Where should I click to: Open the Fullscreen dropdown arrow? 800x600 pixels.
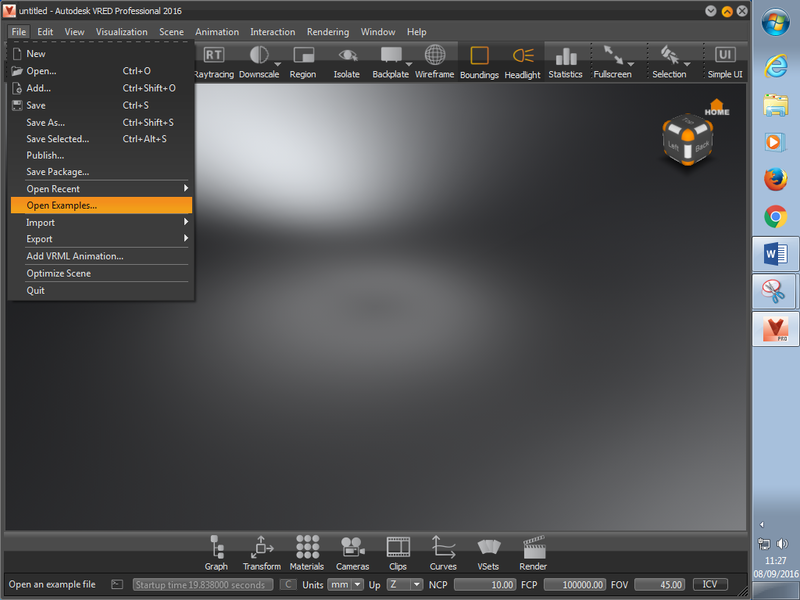[631, 64]
